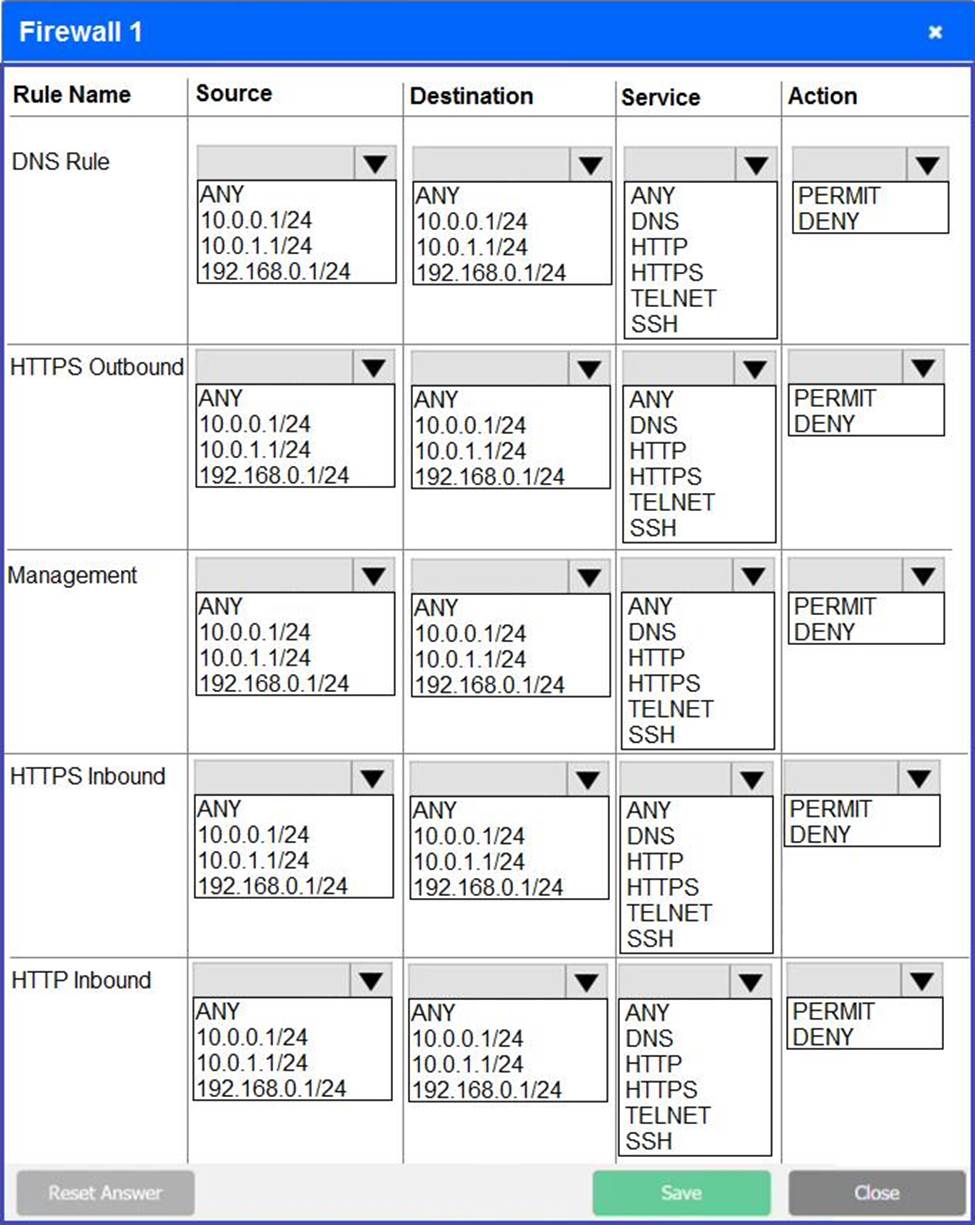Select 10.0.0.1/24 as HTTPS Outbound source

click(x=255, y=424)
